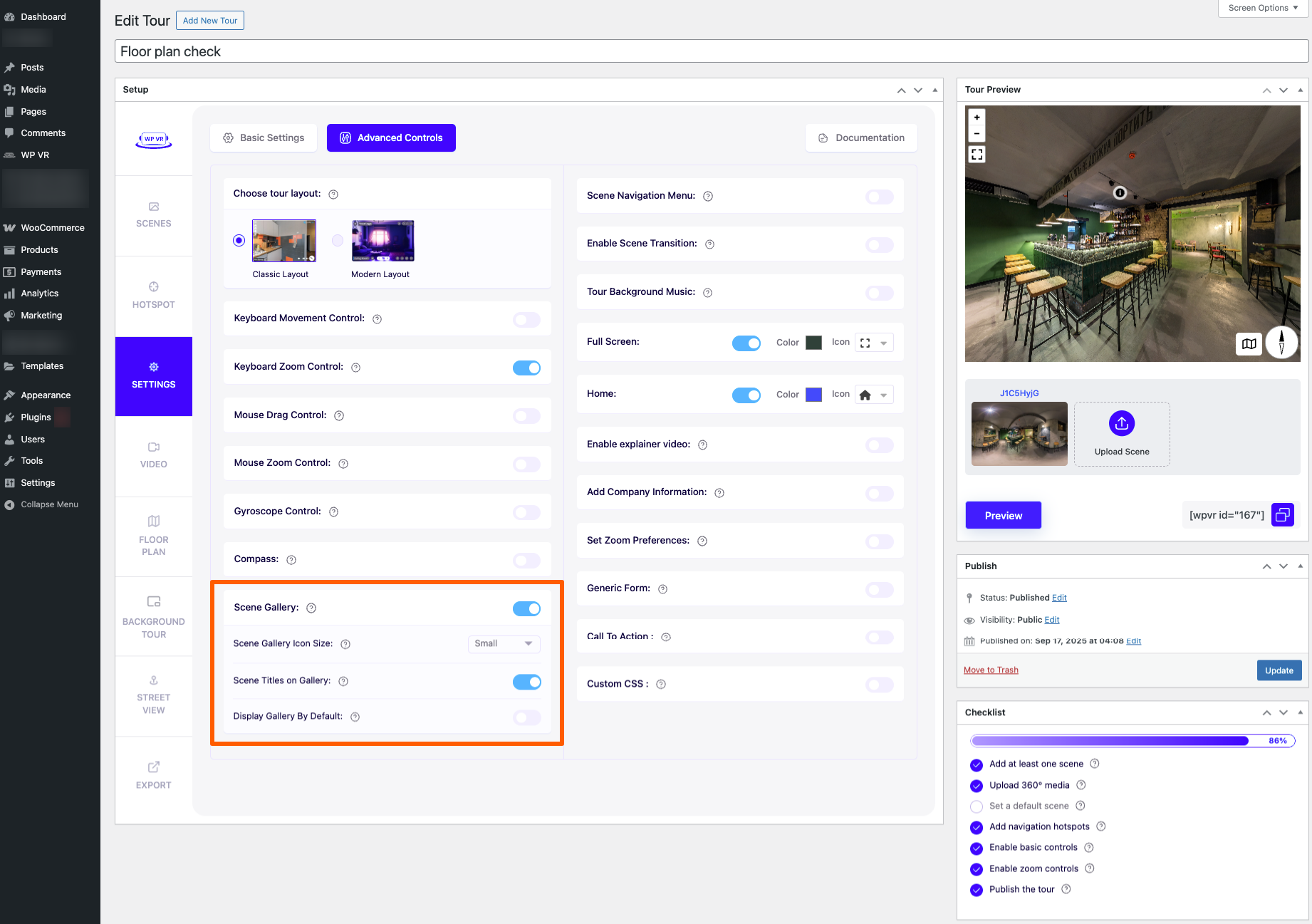Click the Update button
1312x924 pixels.
point(1279,670)
